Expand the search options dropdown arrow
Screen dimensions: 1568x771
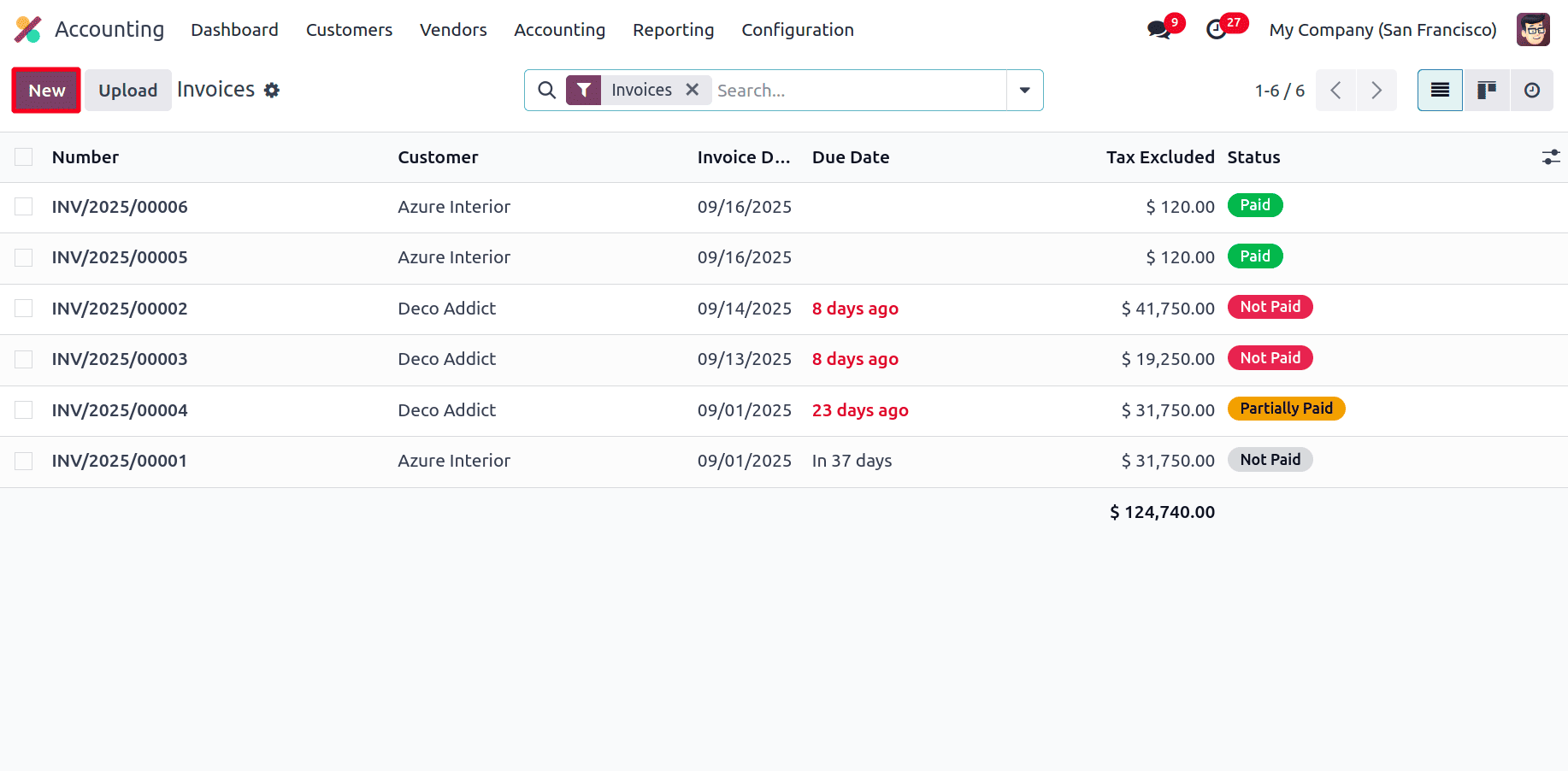click(1024, 91)
